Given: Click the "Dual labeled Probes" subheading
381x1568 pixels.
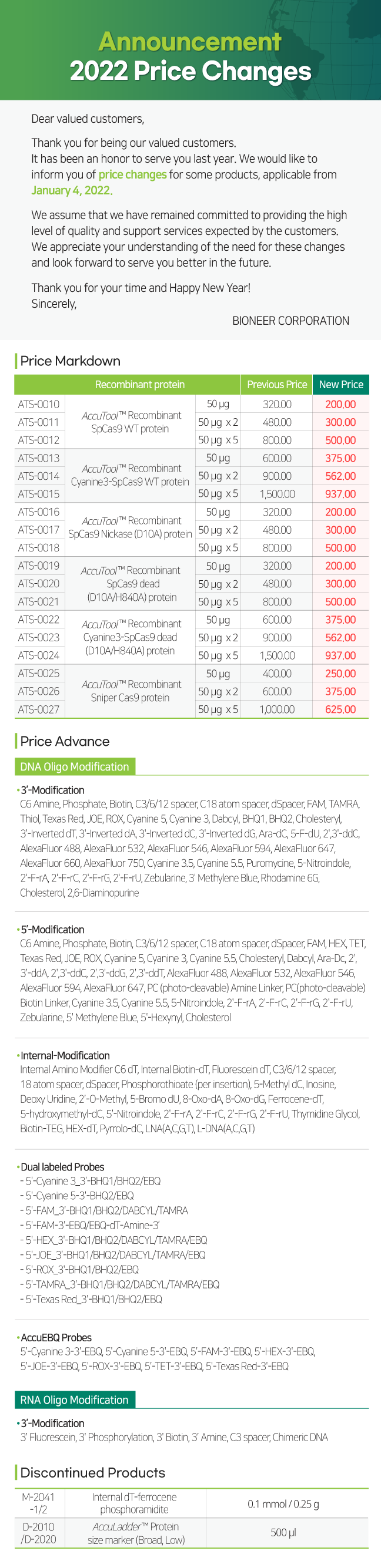Looking at the screenshot, I should click(62, 1167).
